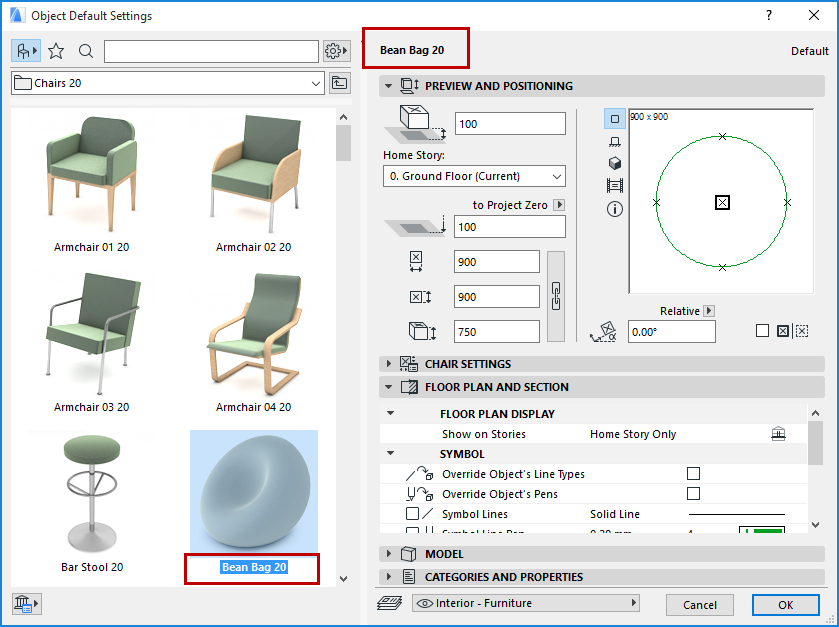The width and height of the screenshot is (839, 627).
Task: Click the settings list scroll down arrow
Action: [x=815, y=525]
